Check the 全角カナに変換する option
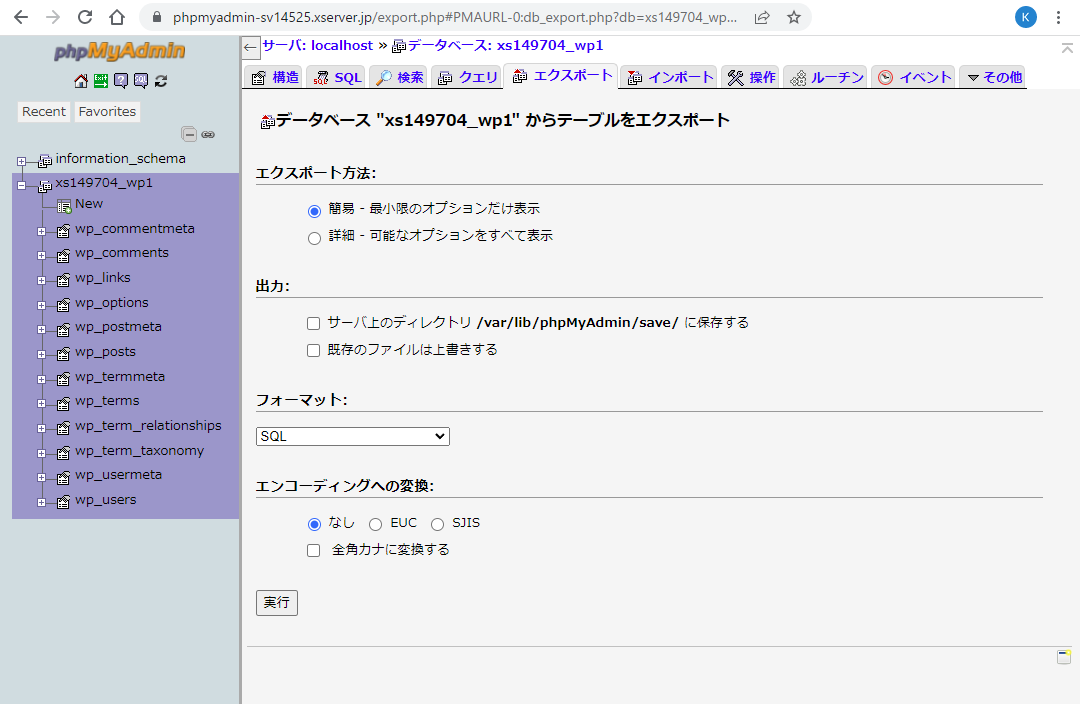This screenshot has width=1080, height=704. (314, 550)
